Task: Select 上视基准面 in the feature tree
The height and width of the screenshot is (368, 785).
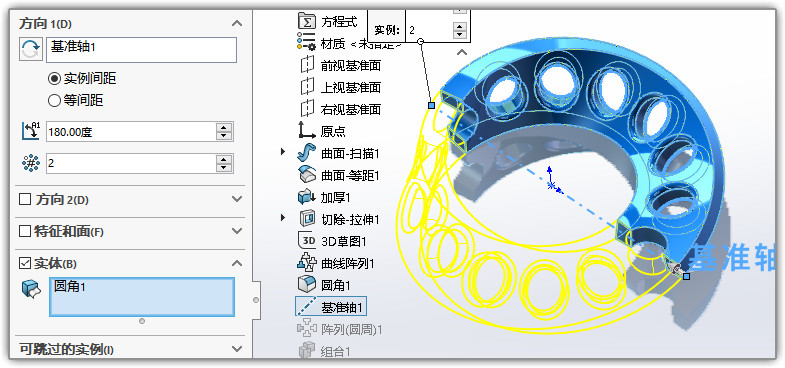Action: pos(350,87)
